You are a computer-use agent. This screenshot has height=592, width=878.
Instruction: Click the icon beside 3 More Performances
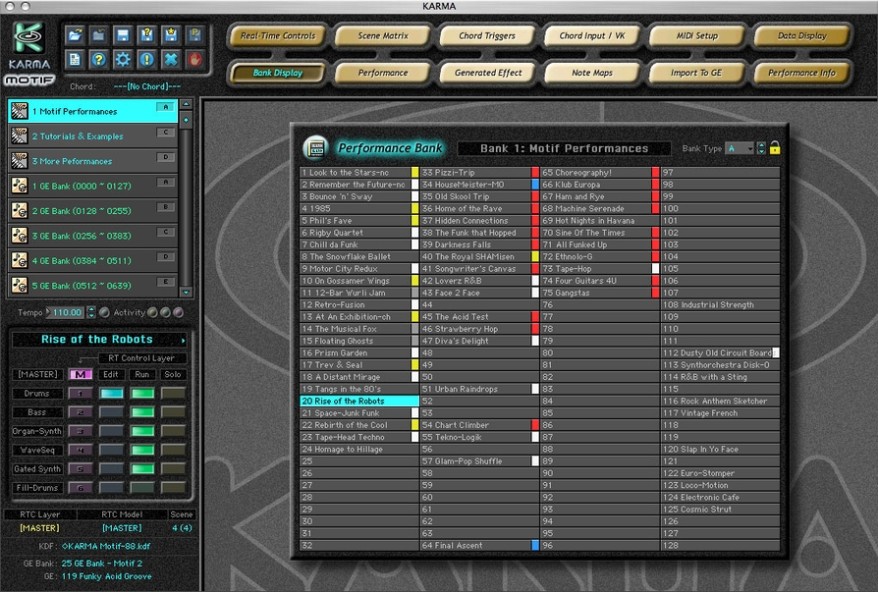pyautogui.click(x=20, y=161)
